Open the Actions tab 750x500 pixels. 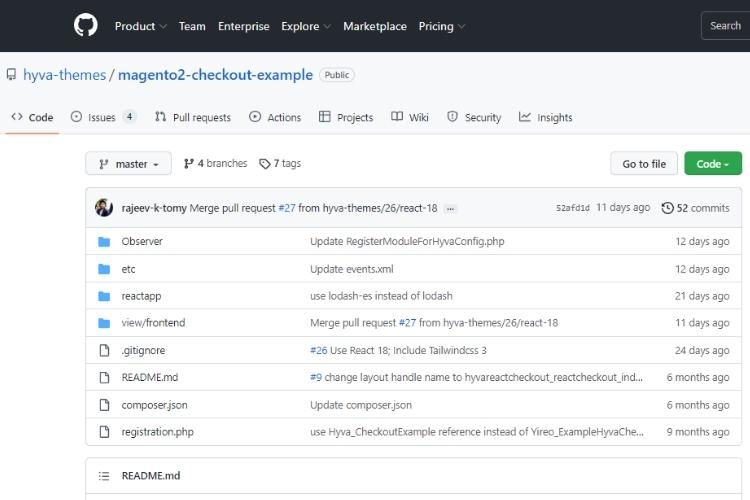275,117
